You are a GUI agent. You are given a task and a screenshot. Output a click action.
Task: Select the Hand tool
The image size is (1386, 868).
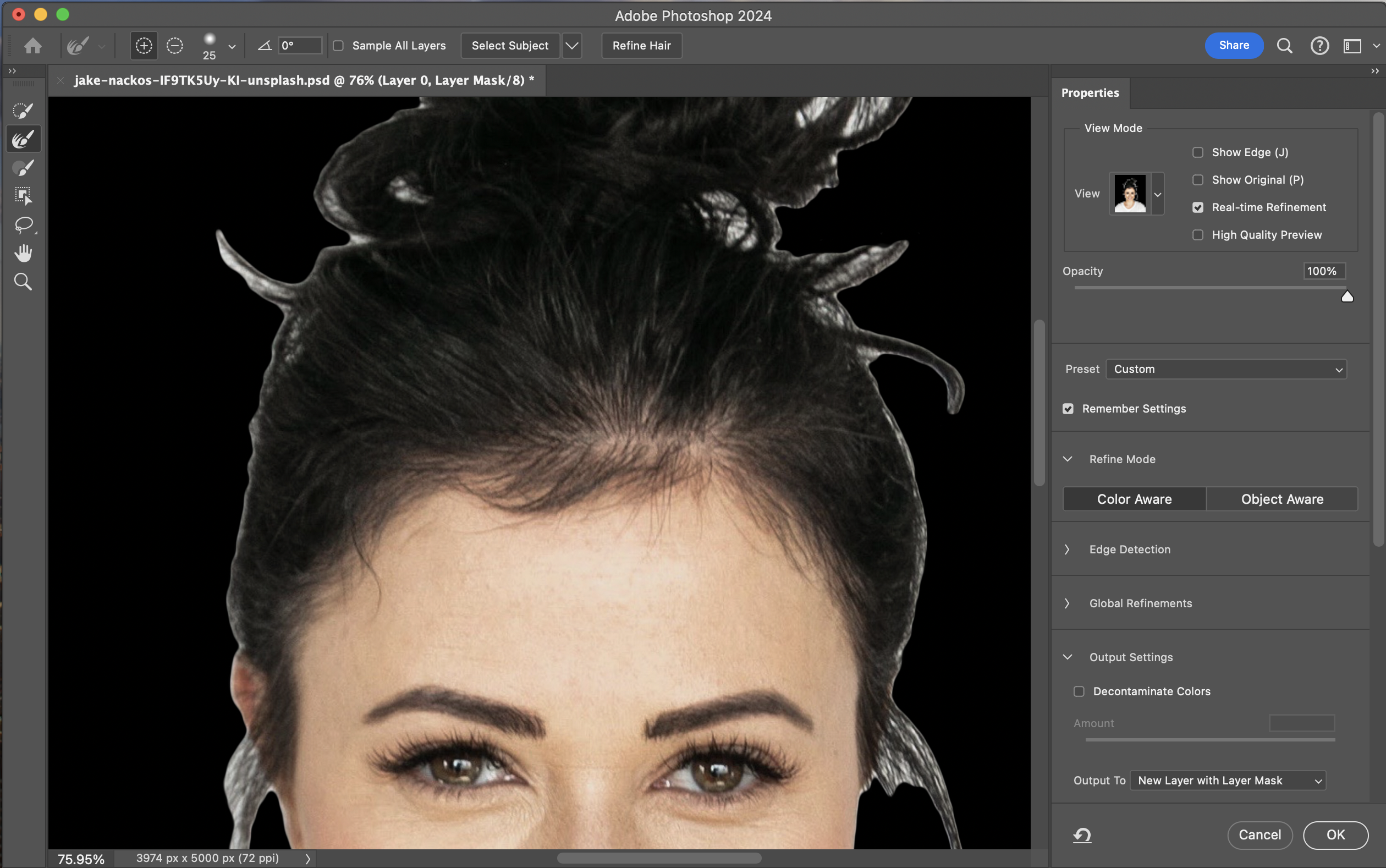tap(23, 253)
